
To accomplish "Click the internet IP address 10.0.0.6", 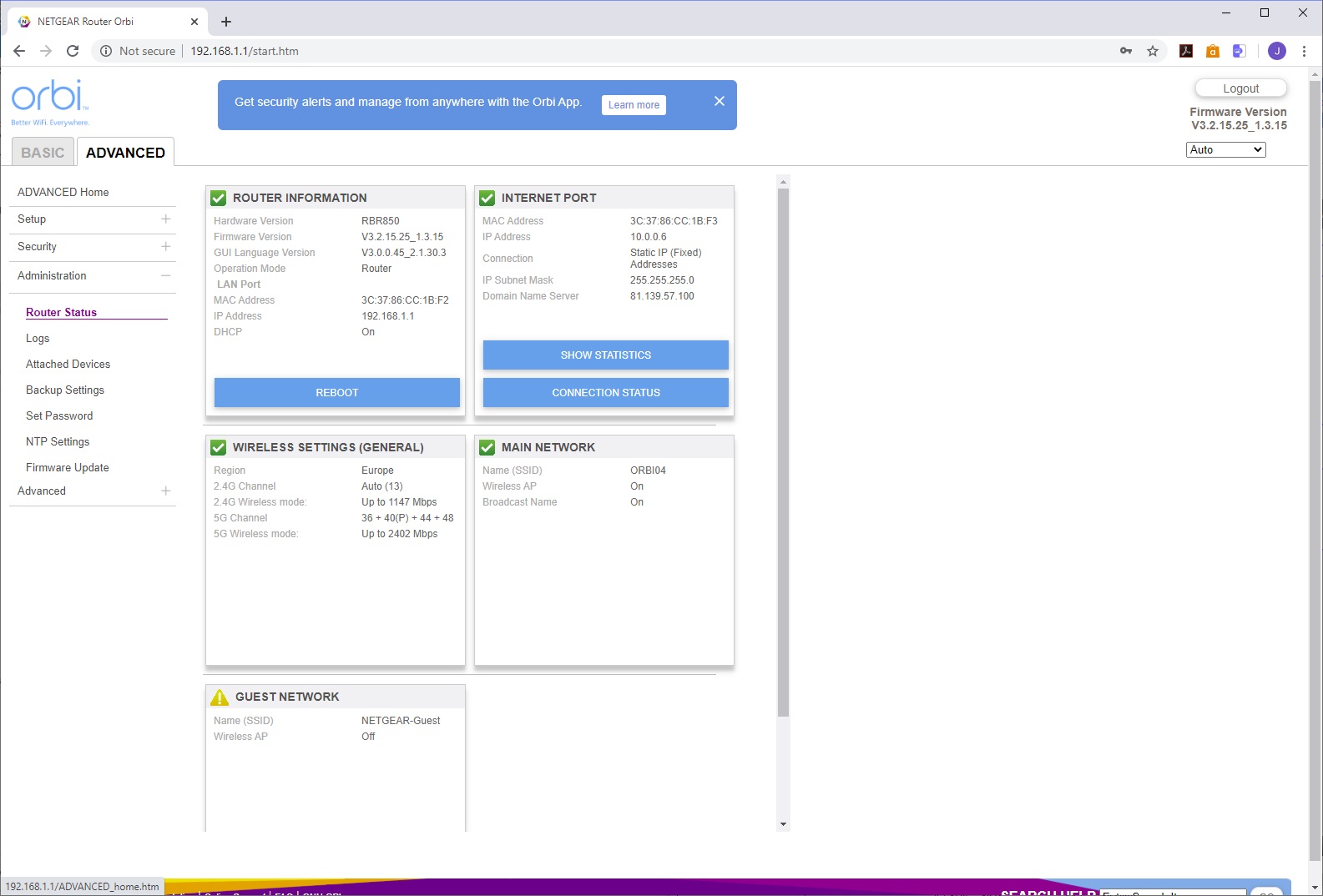I will click(649, 237).
